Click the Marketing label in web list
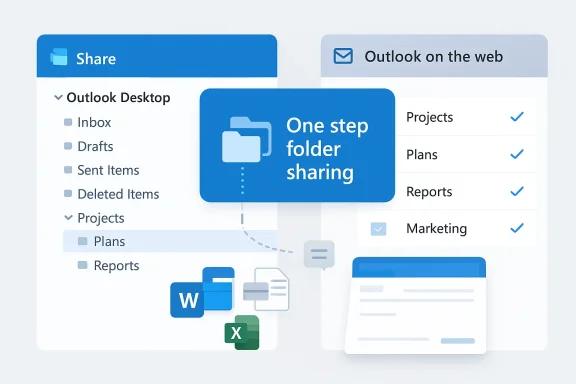 click(x=436, y=229)
